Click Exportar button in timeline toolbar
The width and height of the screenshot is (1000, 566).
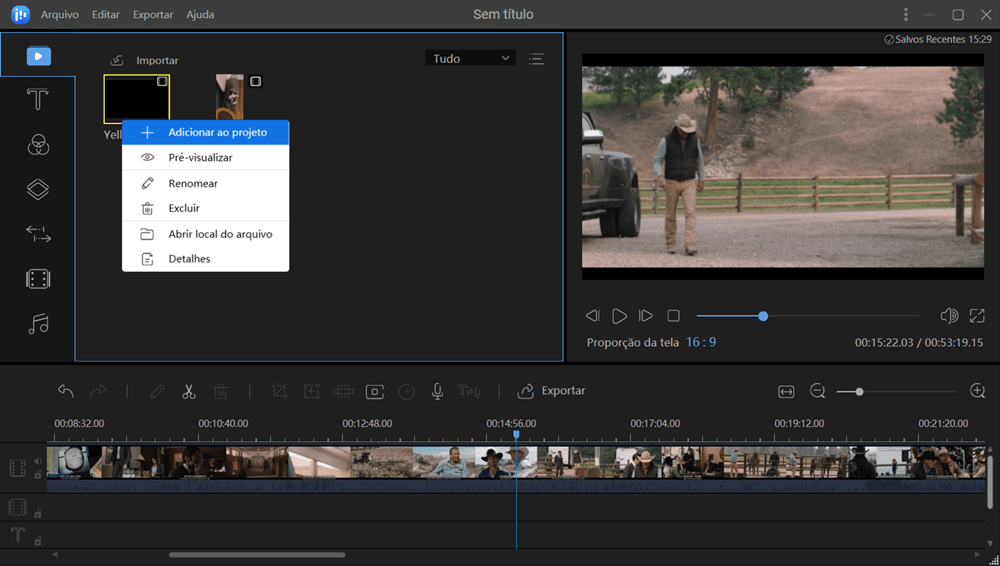click(x=551, y=391)
